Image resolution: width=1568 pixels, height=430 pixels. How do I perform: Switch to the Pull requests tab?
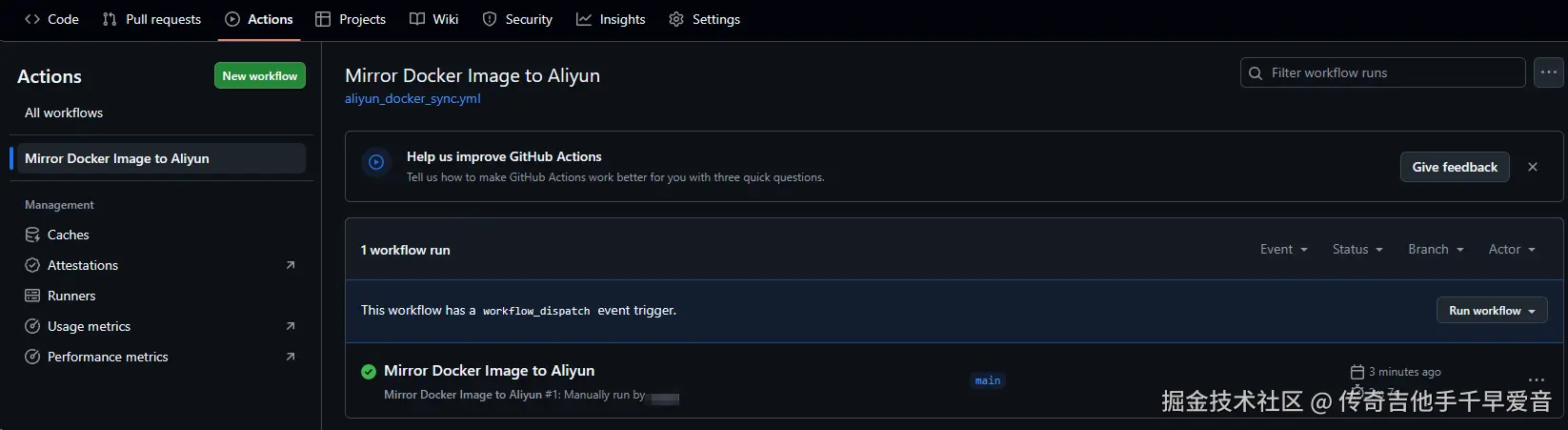point(151,19)
